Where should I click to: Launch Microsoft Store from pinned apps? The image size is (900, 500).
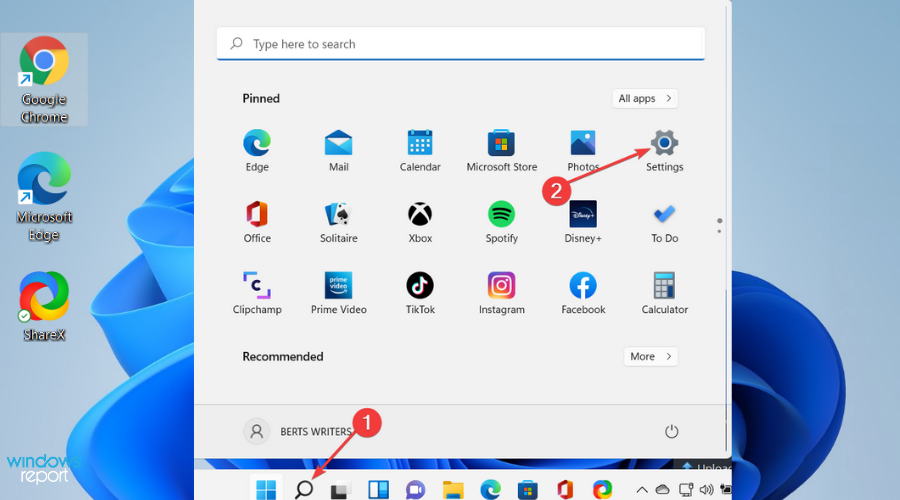click(x=501, y=150)
